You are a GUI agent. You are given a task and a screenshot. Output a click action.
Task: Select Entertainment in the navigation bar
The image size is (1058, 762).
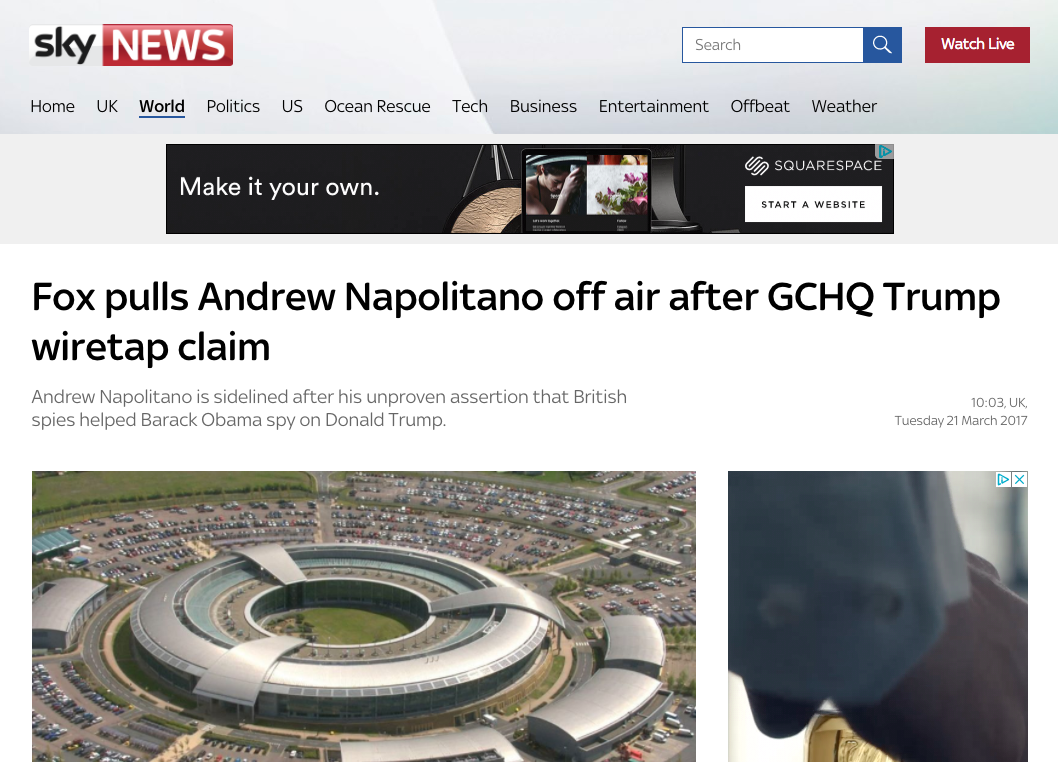pyautogui.click(x=653, y=106)
